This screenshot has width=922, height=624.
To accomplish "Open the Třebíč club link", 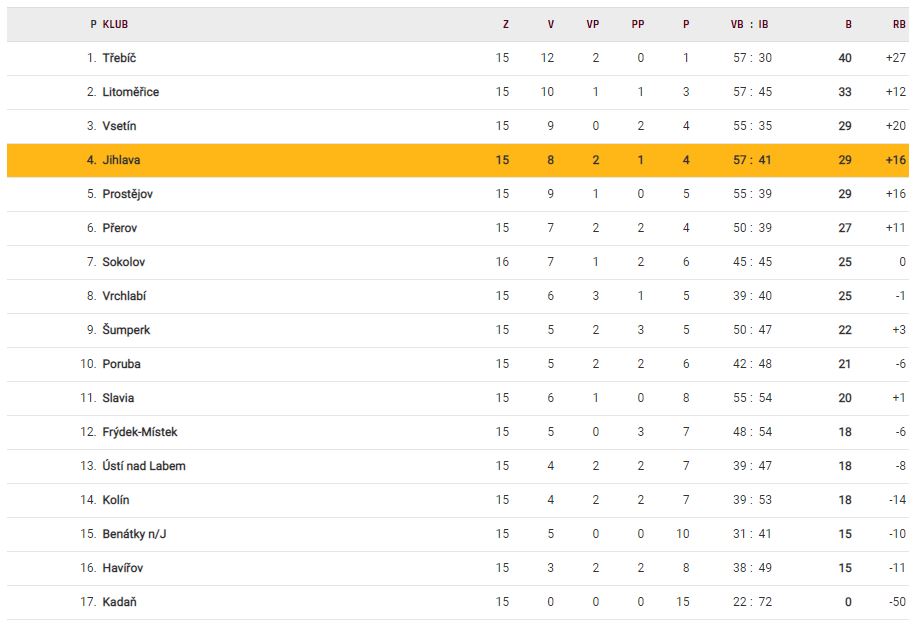I will tap(119, 58).
